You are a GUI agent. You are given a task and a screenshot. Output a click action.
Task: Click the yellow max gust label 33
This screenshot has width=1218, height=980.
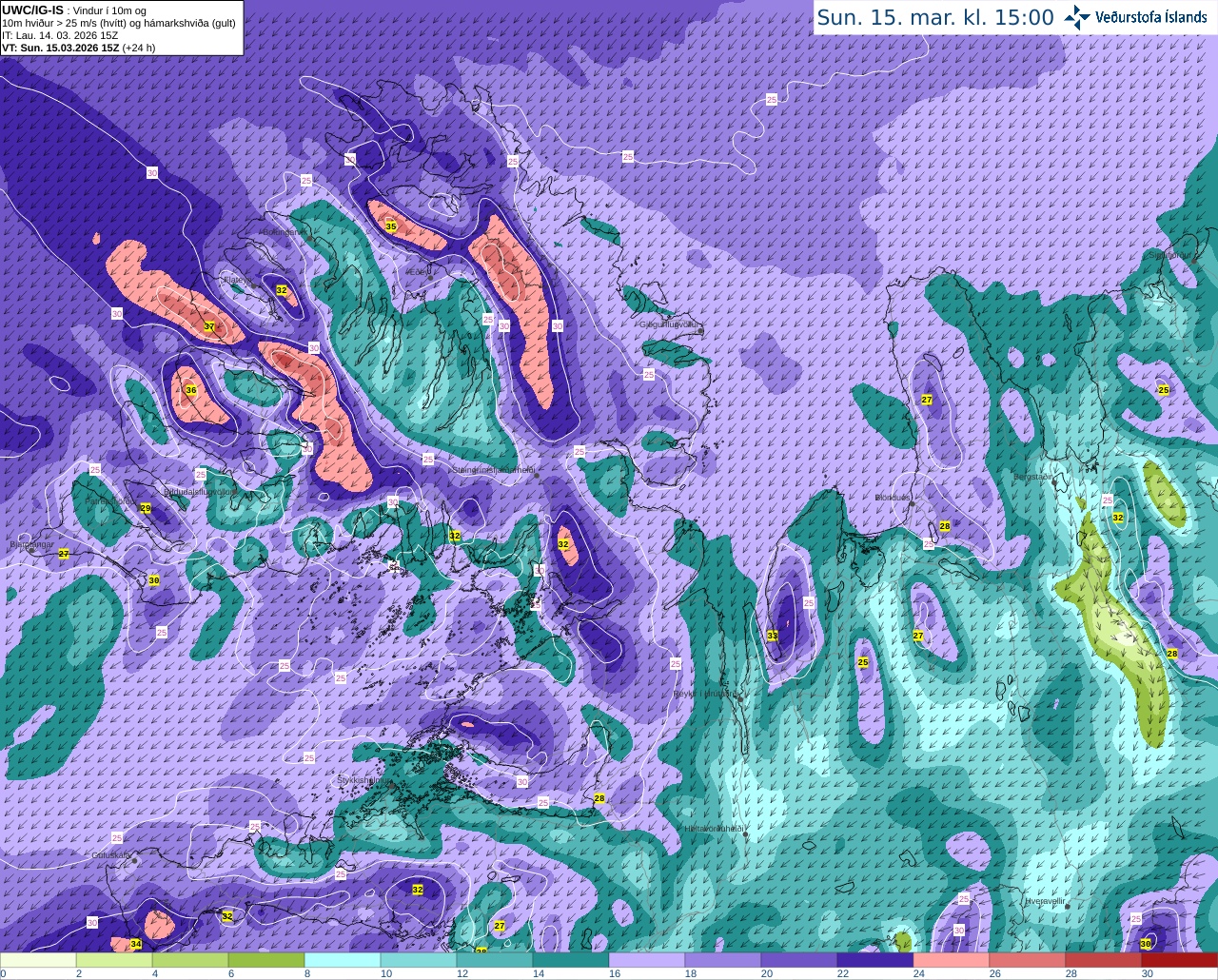coord(773,636)
